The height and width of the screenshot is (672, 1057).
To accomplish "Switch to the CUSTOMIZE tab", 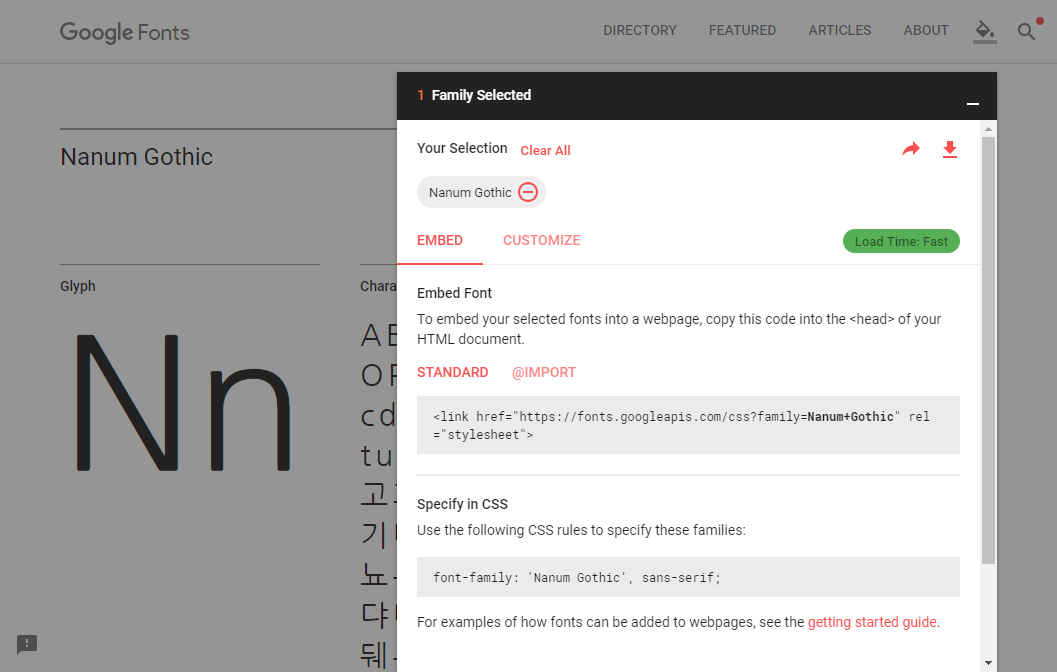I will (x=541, y=240).
